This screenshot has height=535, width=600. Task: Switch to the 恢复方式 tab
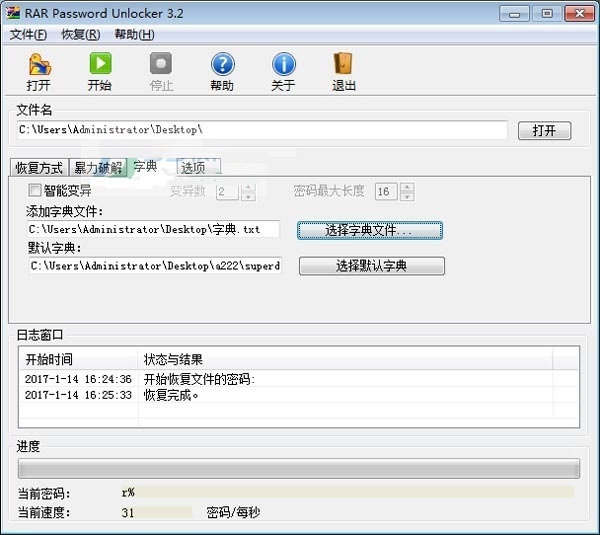coord(39,168)
